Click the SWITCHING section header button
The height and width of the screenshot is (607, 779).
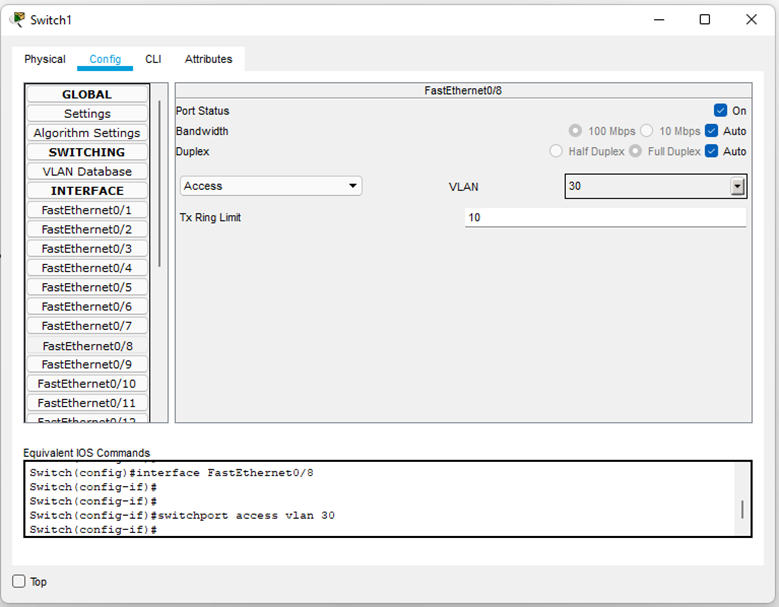[x=87, y=152]
